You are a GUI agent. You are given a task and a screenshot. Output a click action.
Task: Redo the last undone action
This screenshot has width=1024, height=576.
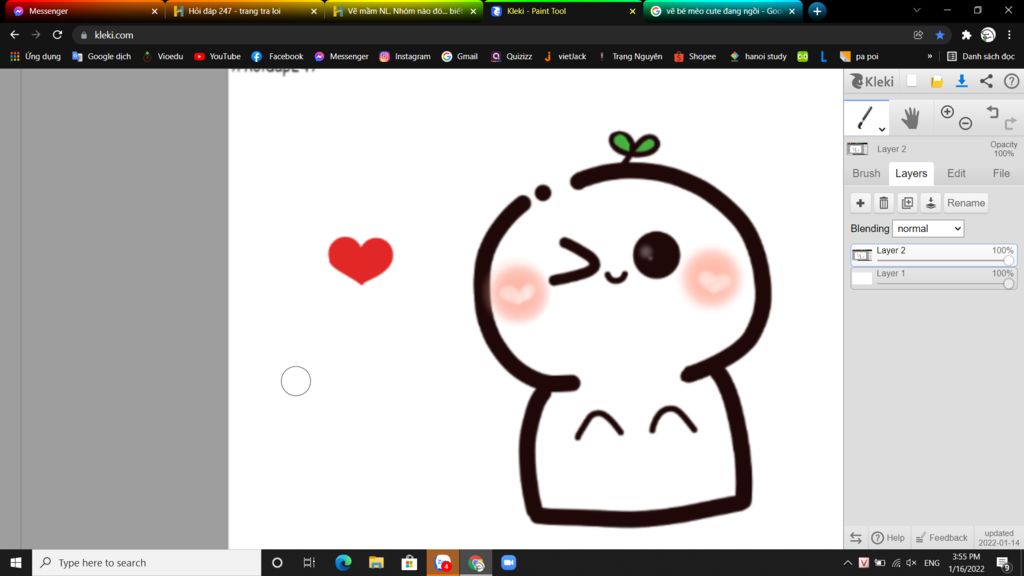pos(1010,123)
